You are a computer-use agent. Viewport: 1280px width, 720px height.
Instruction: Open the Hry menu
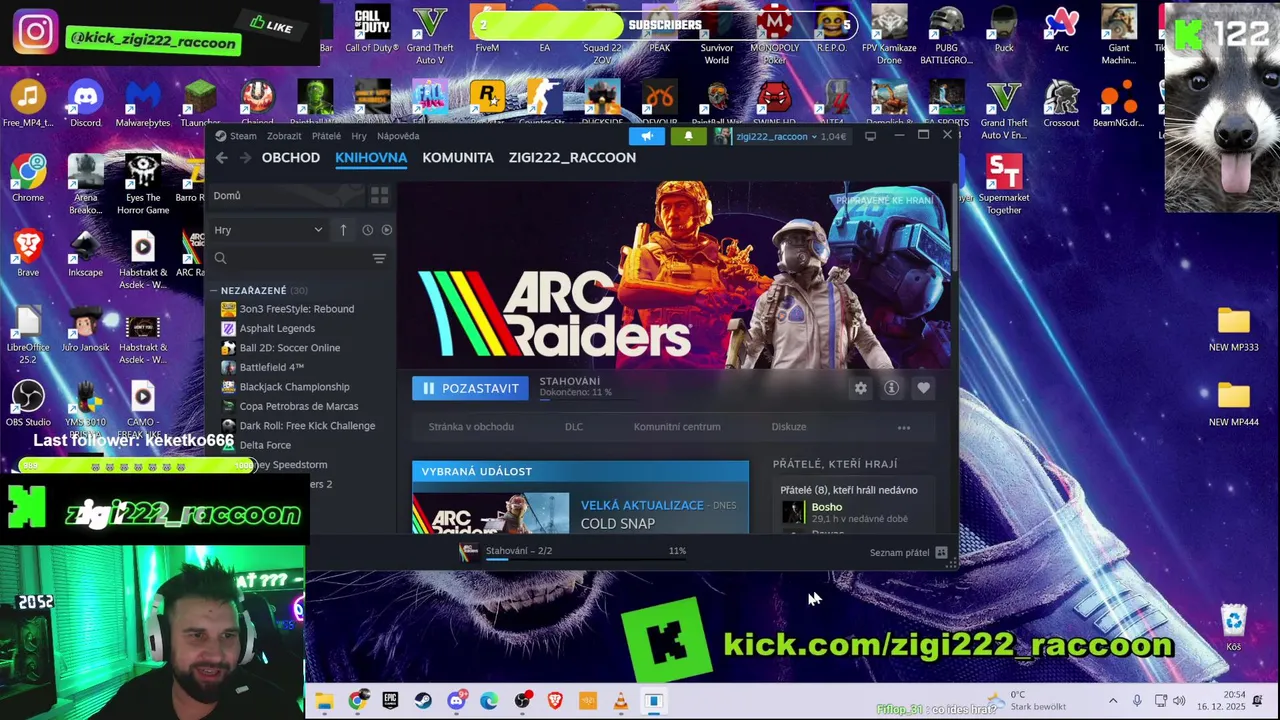click(x=359, y=136)
